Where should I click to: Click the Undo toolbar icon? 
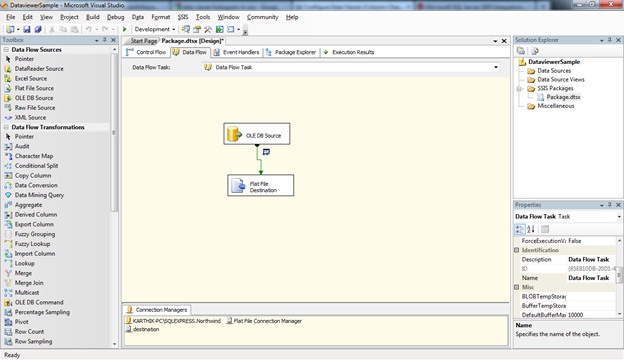pos(88,29)
